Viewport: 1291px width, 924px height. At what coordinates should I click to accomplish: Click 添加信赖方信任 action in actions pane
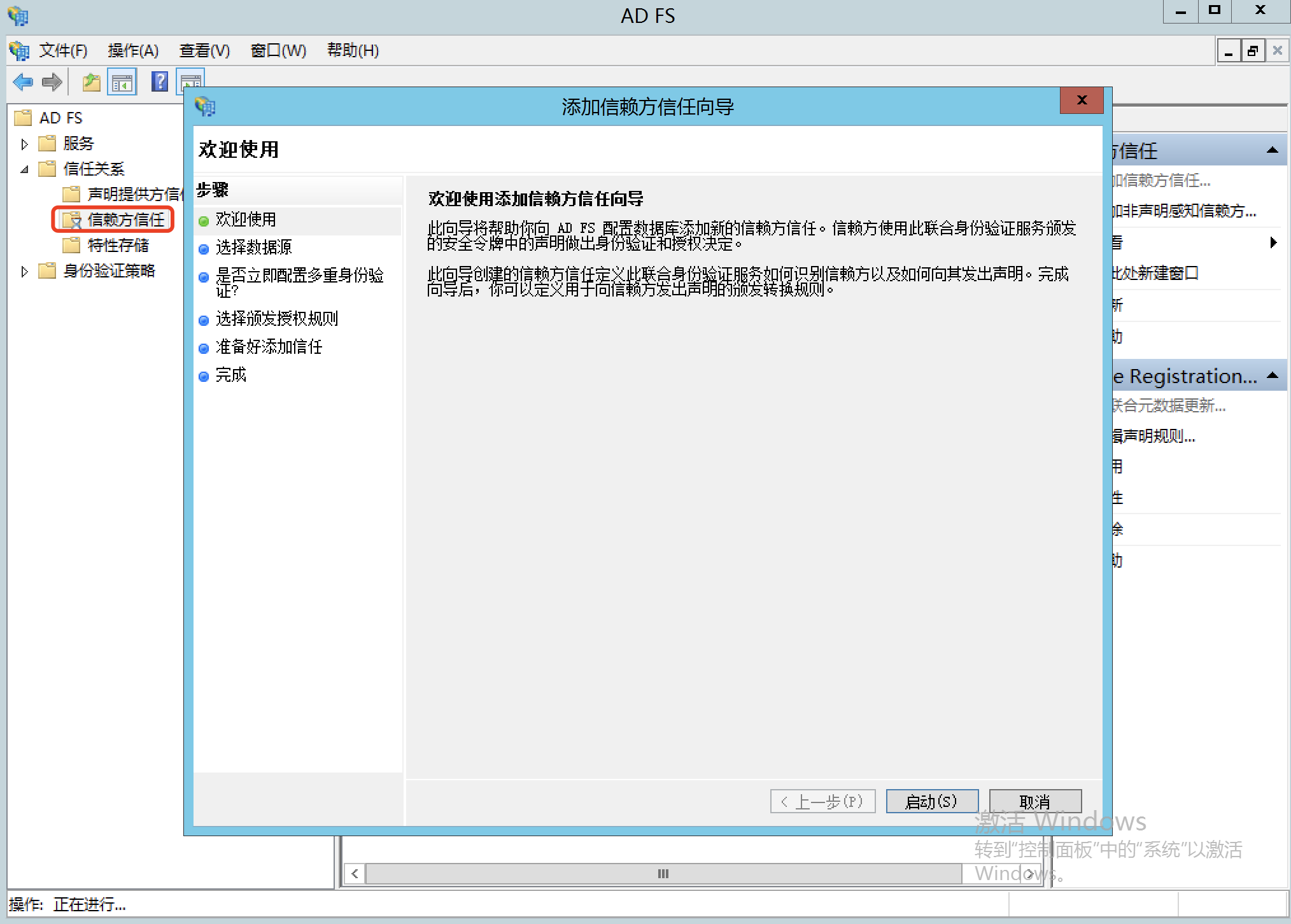point(1161,181)
